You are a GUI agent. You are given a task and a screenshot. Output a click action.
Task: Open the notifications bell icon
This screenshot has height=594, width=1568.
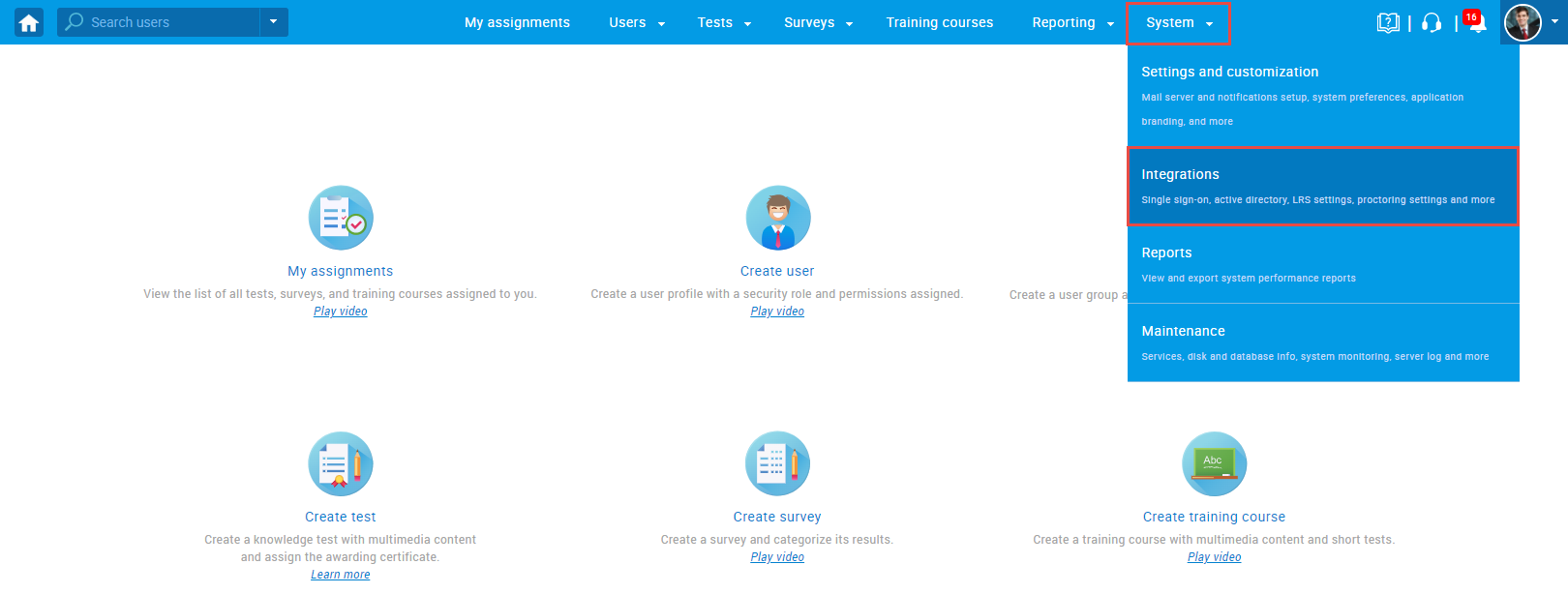click(x=1477, y=23)
